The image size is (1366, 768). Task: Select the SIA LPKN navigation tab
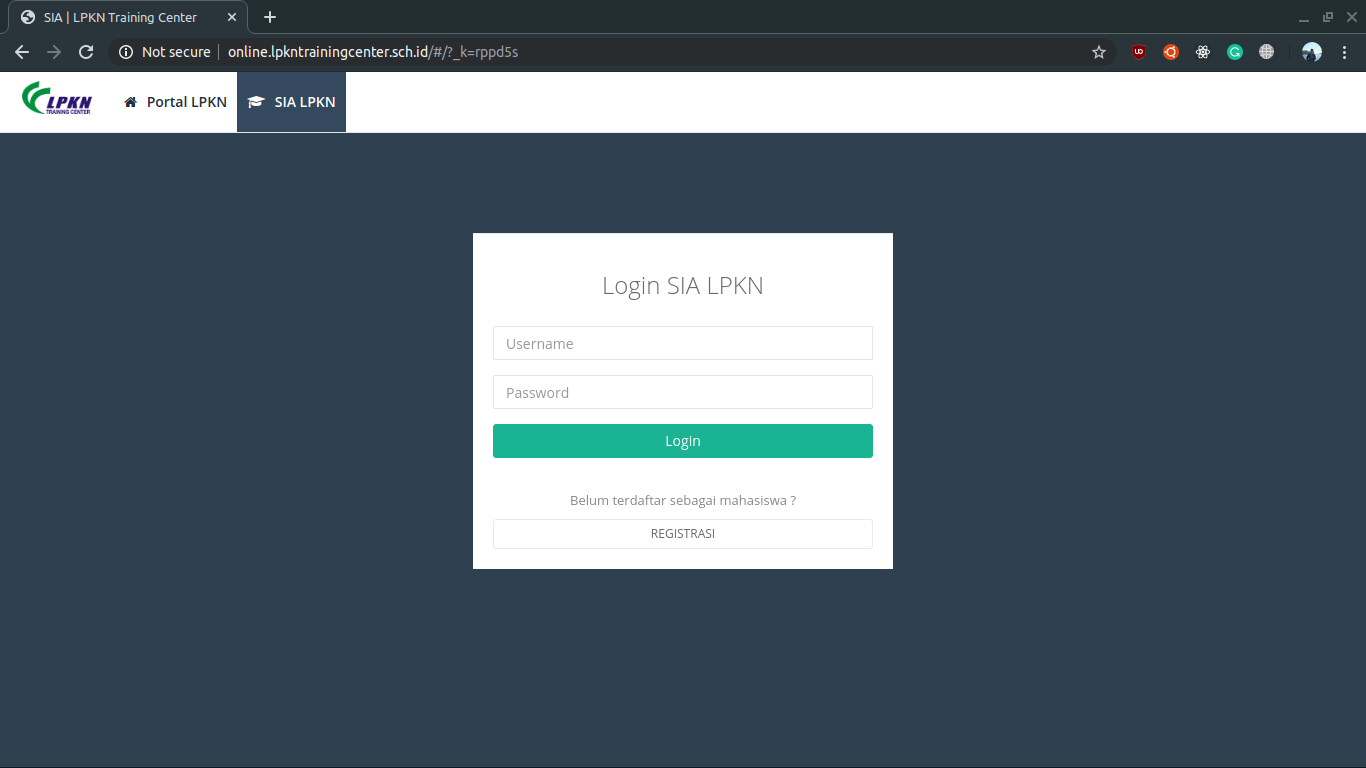click(291, 102)
